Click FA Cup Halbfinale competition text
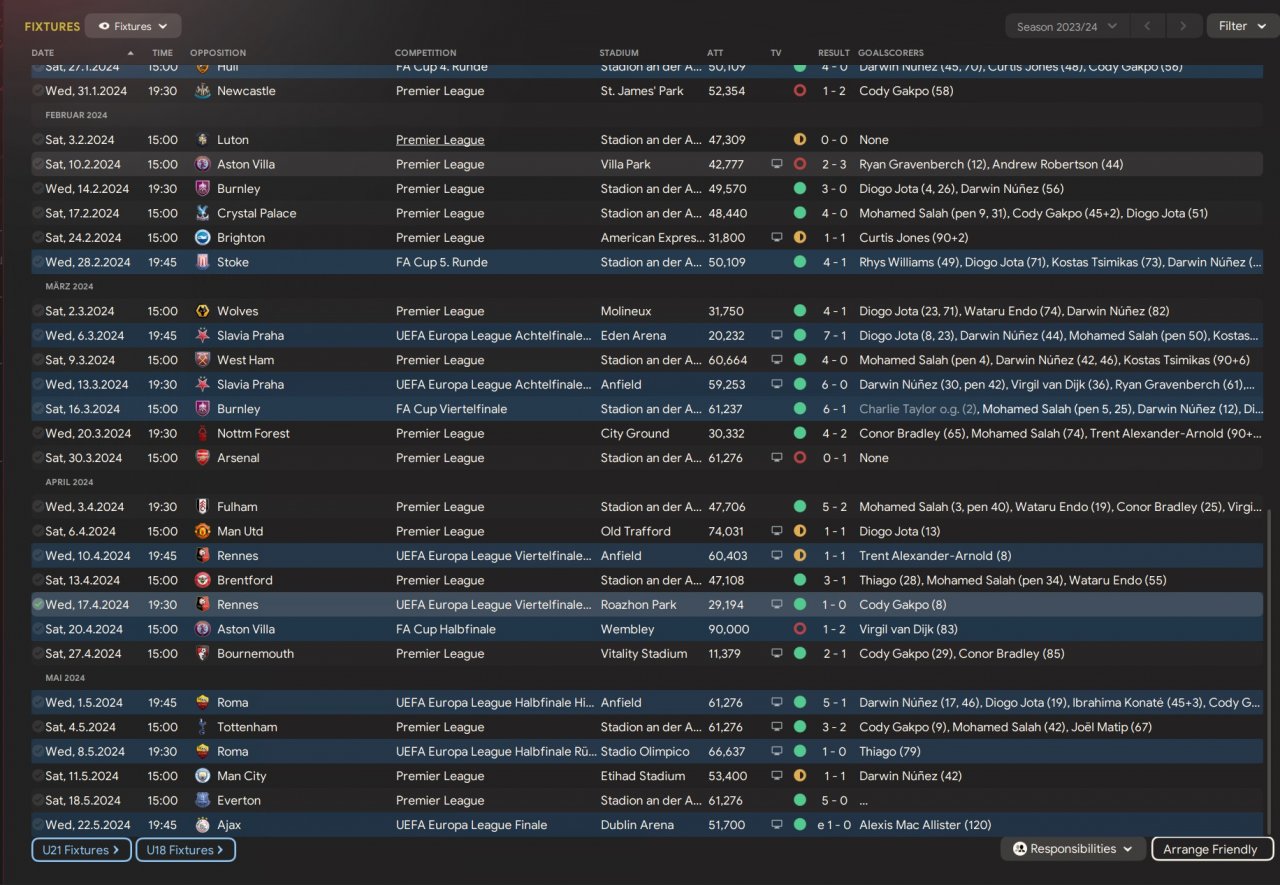This screenshot has width=1280, height=885. 445,629
